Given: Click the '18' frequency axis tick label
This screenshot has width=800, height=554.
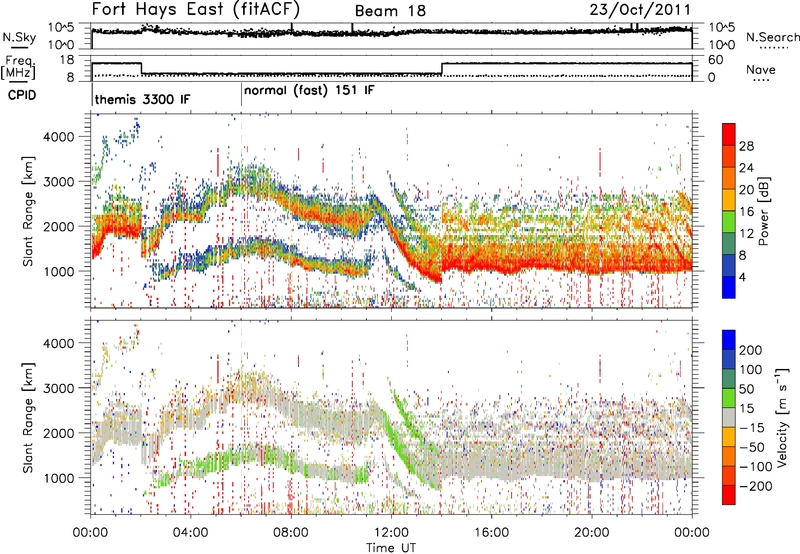Looking at the screenshot, I should tap(67, 60).
